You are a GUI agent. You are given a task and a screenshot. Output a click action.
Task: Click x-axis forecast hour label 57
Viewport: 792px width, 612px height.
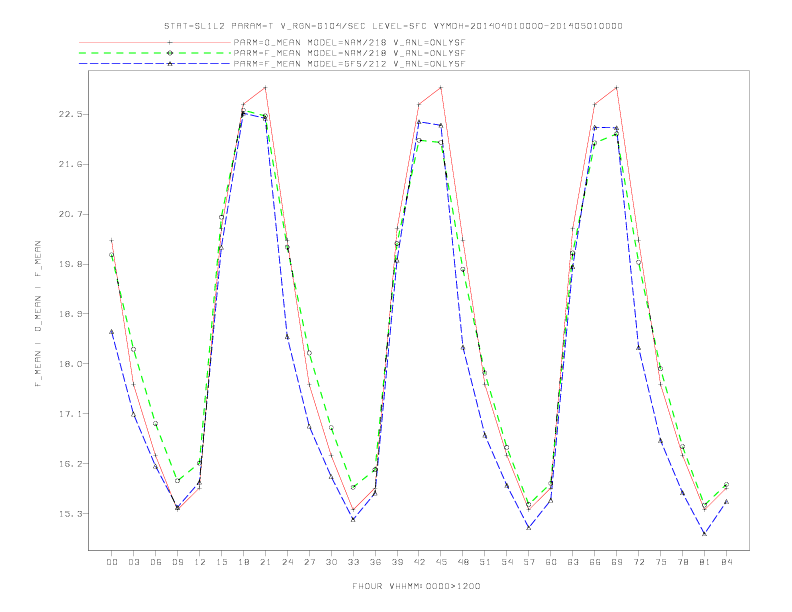click(529, 562)
